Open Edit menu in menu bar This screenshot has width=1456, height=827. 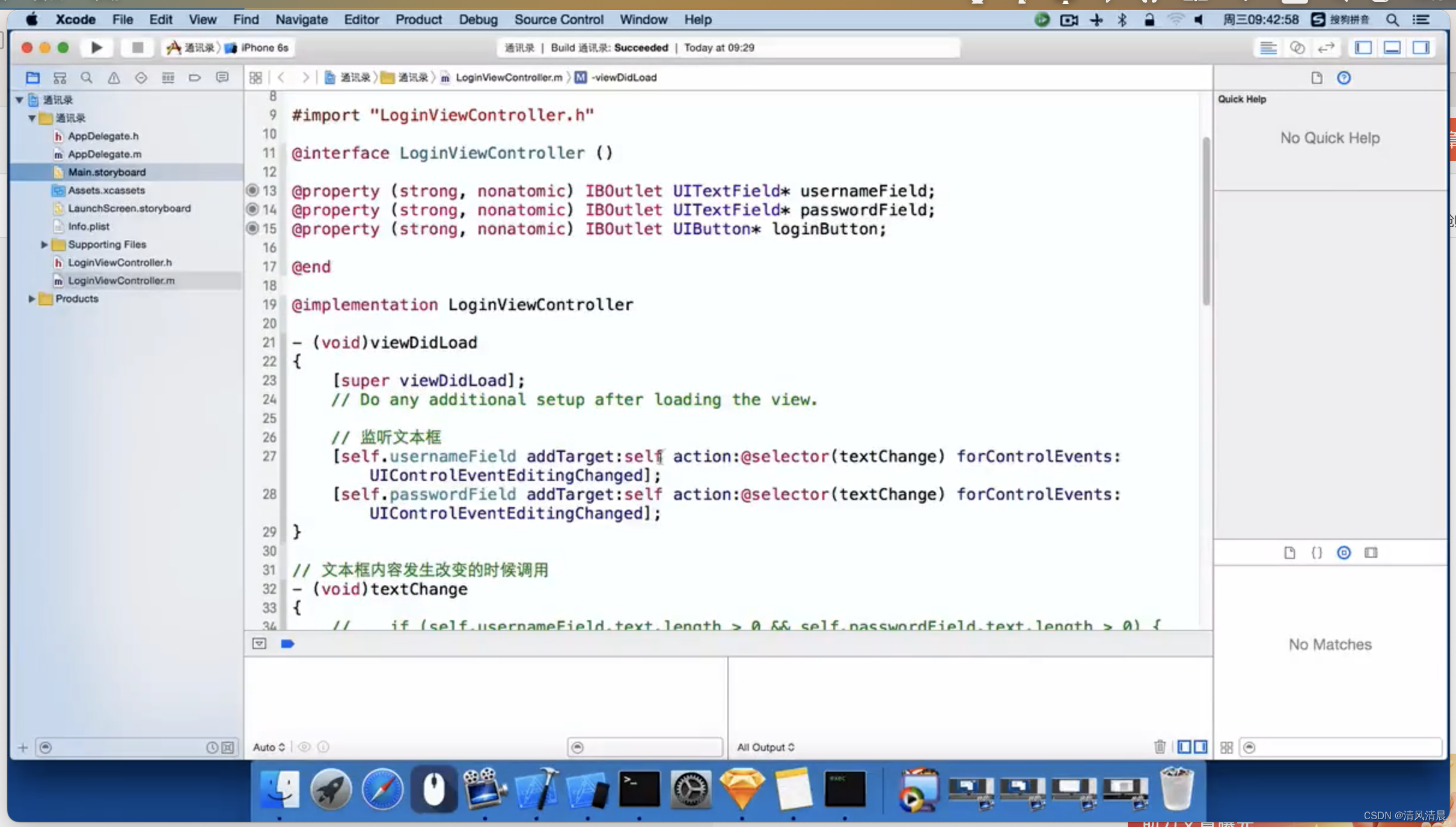coord(160,19)
